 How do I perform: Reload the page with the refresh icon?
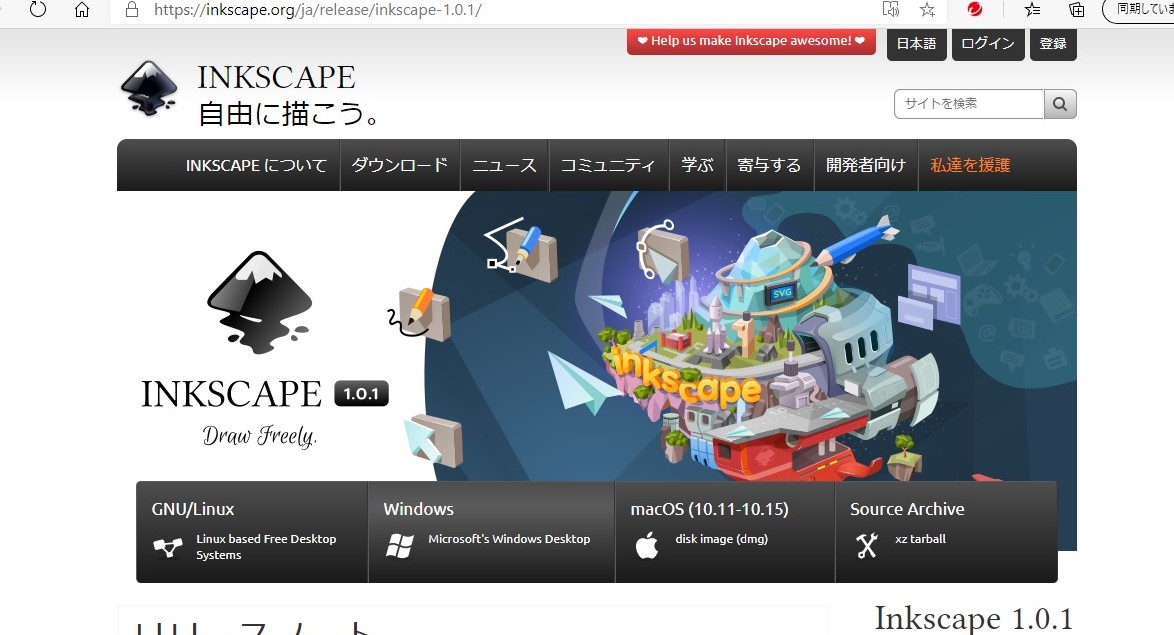pyautogui.click(x=37, y=10)
